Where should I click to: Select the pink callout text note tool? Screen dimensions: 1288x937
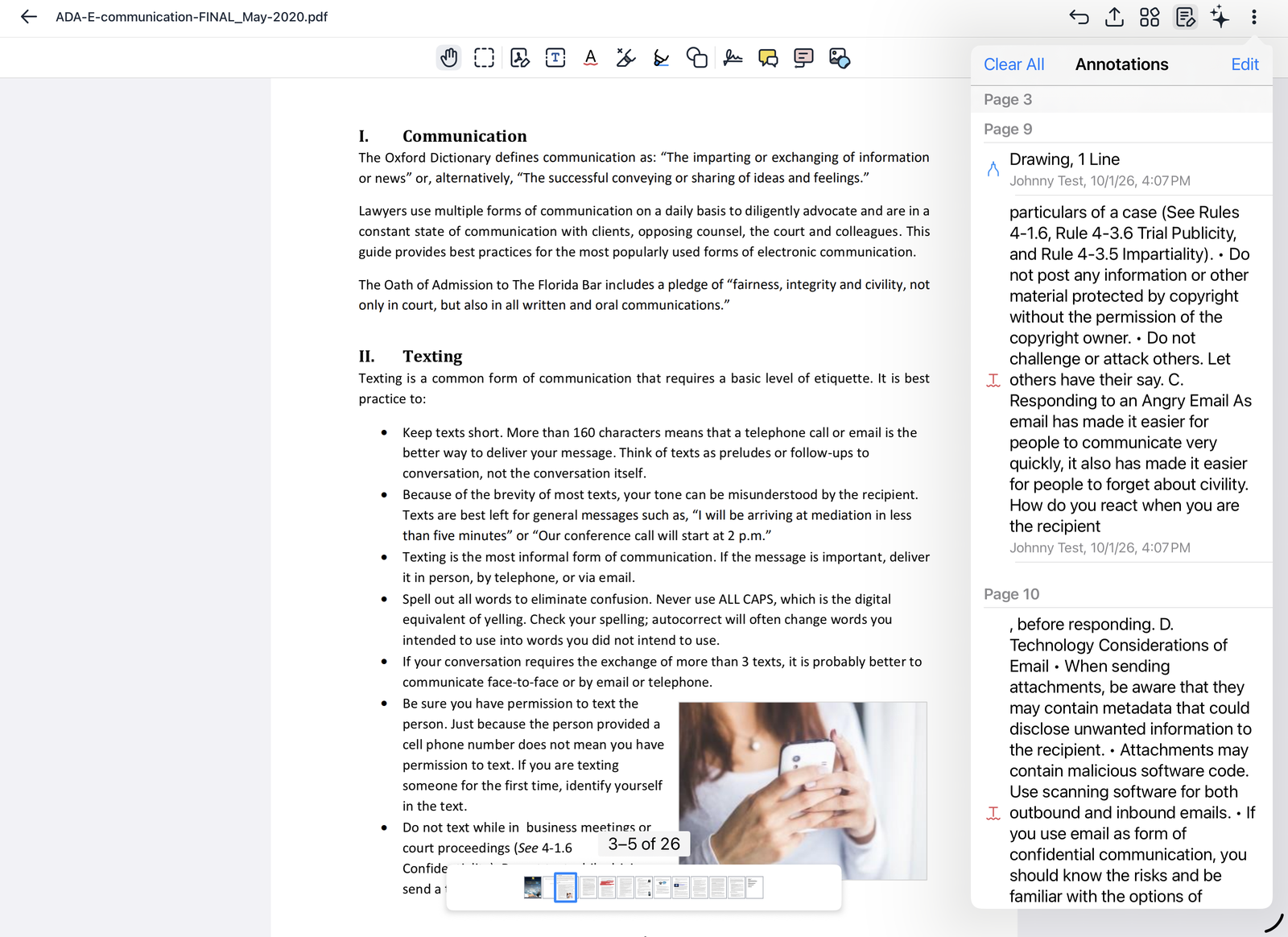point(803,58)
